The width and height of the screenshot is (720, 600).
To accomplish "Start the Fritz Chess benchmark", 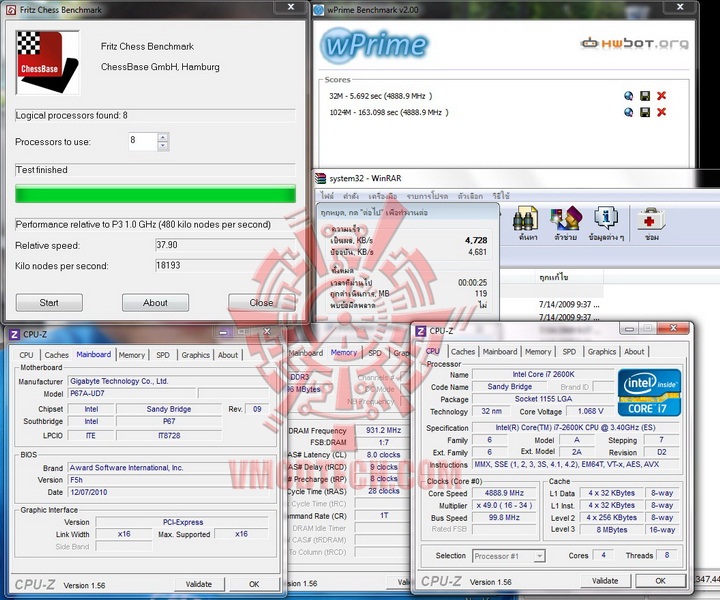I will coord(49,303).
